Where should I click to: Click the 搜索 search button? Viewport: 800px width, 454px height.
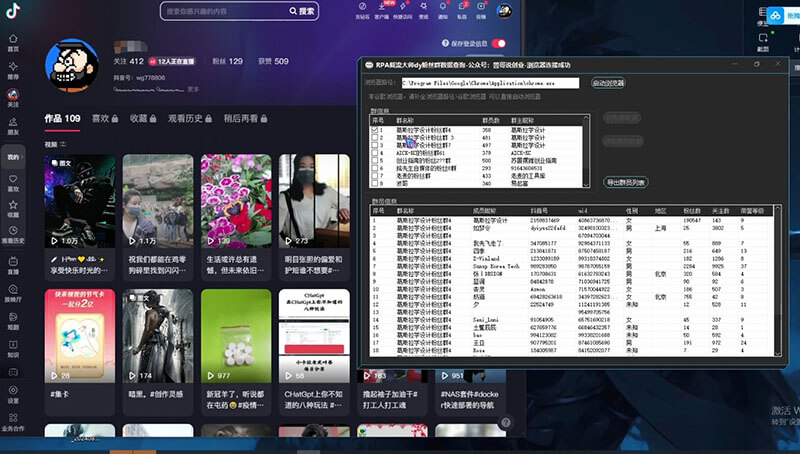(x=302, y=11)
